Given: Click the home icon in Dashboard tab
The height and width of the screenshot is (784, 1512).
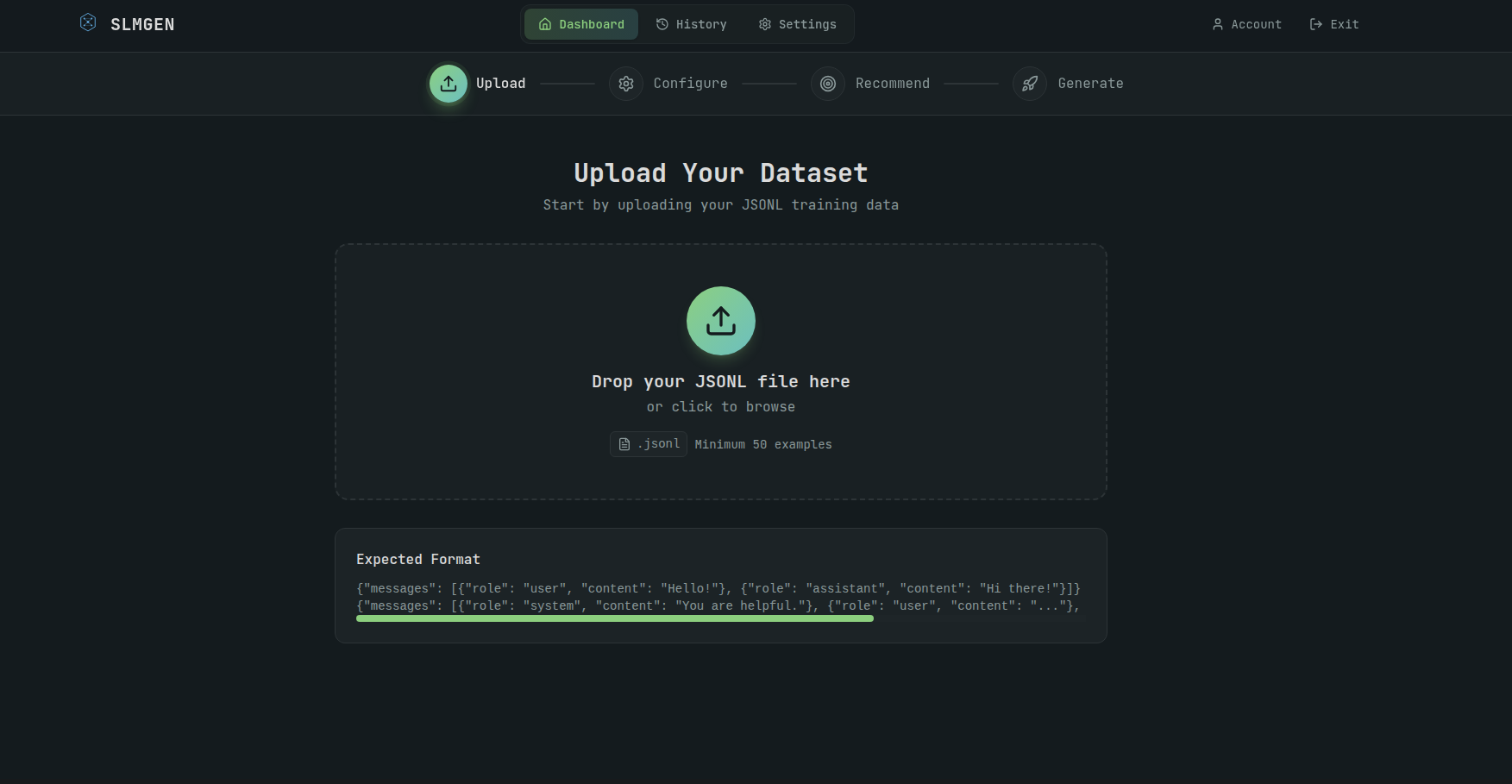Looking at the screenshot, I should tap(545, 24).
